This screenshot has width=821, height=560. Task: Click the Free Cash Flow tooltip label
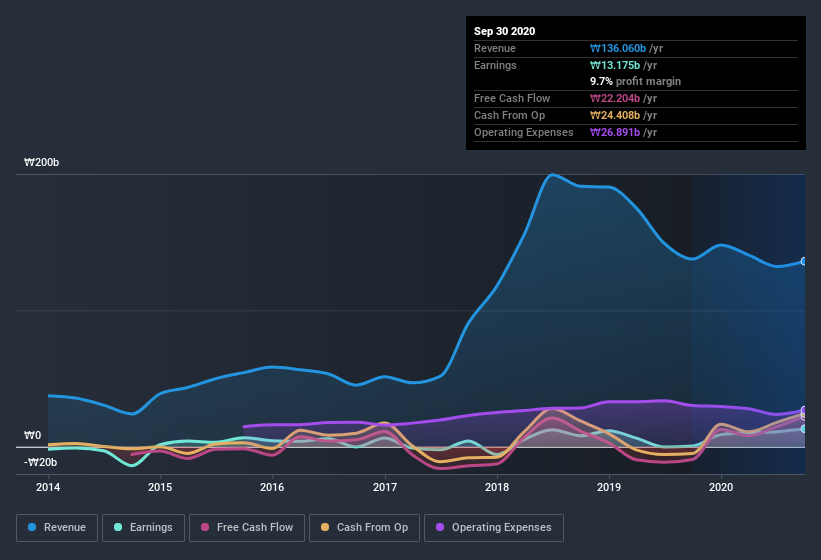tap(512, 98)
